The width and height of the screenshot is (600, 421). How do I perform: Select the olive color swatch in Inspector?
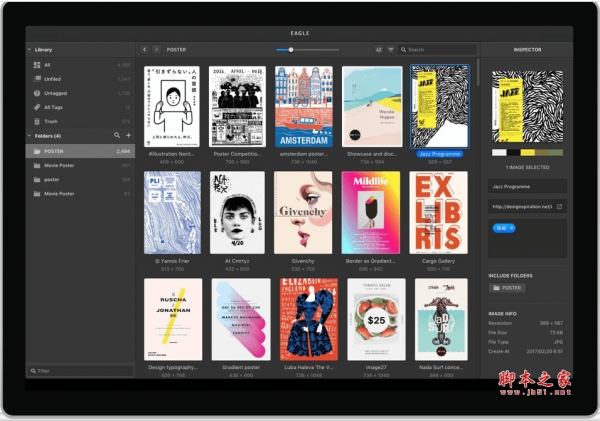541,153
